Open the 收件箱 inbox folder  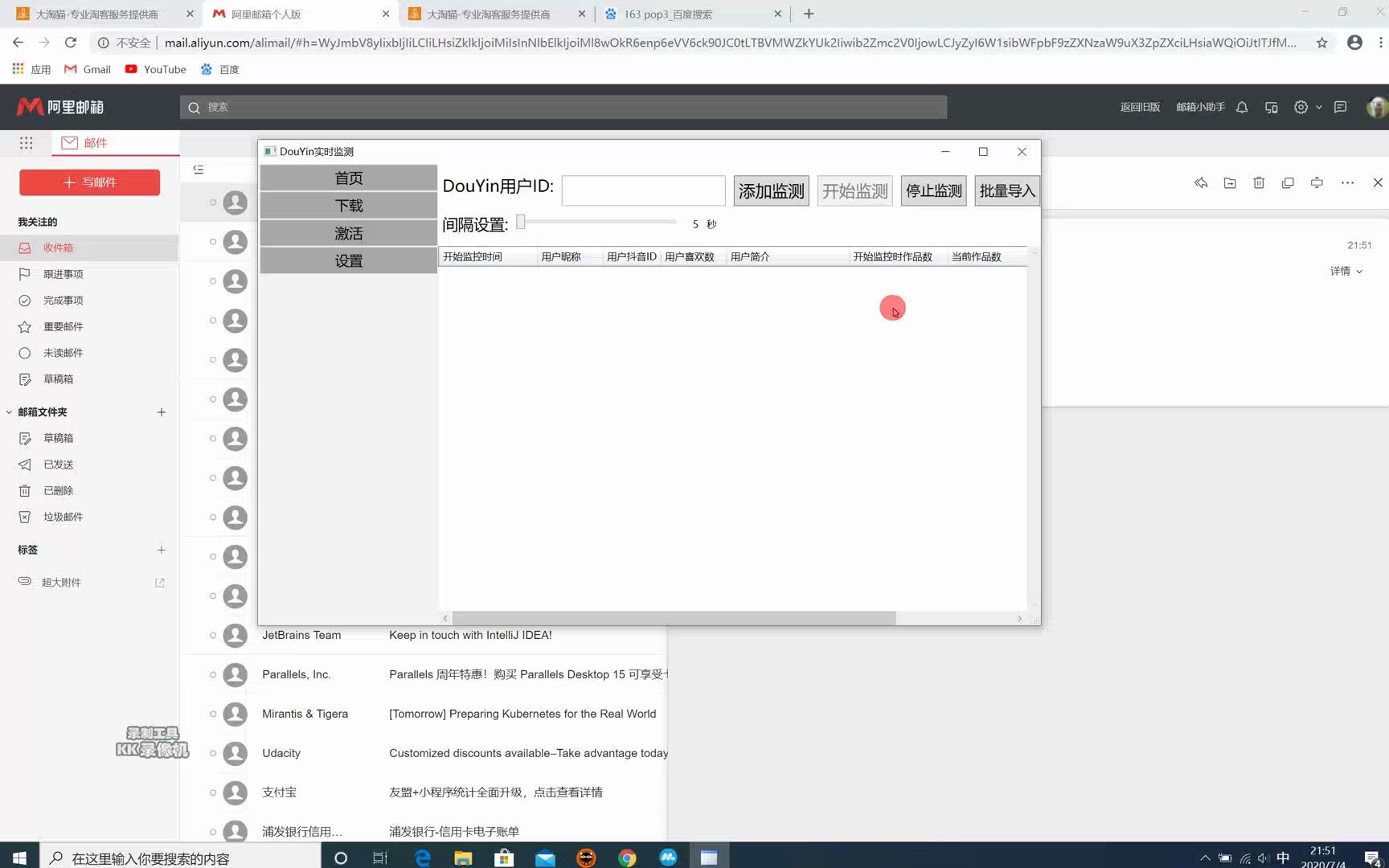point(89,248)
